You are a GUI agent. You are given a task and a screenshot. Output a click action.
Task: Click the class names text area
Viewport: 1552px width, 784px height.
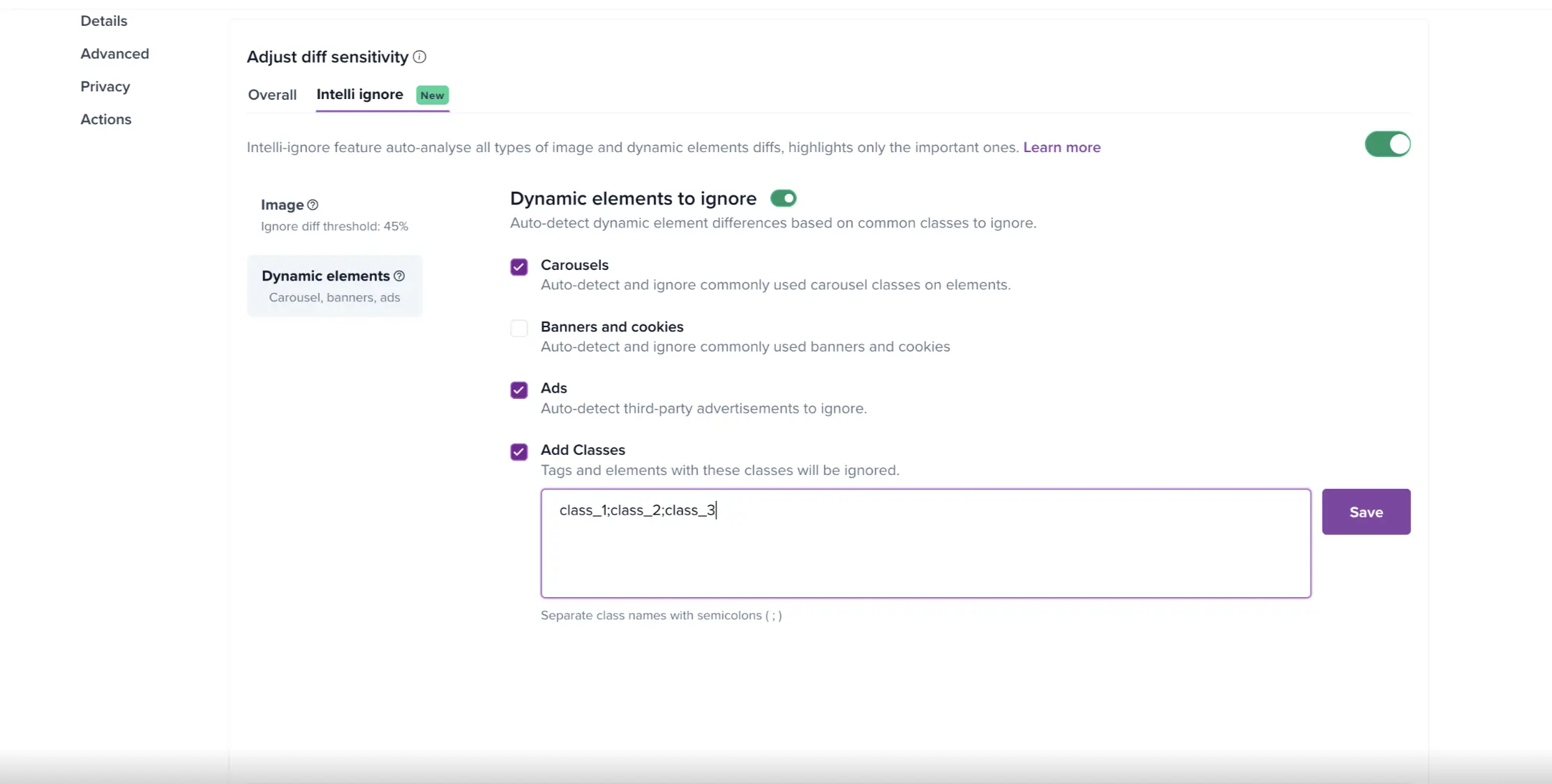pos(925,543)
